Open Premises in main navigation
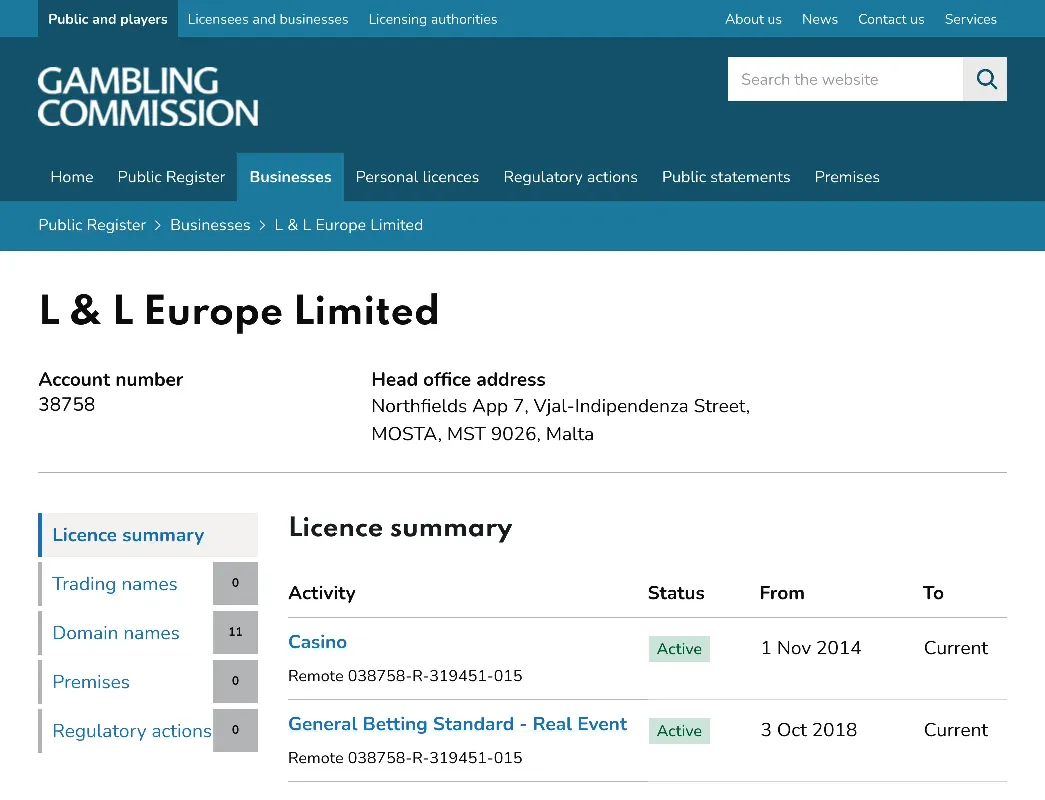Screen dimensions: 1045x800 [847, 177]
